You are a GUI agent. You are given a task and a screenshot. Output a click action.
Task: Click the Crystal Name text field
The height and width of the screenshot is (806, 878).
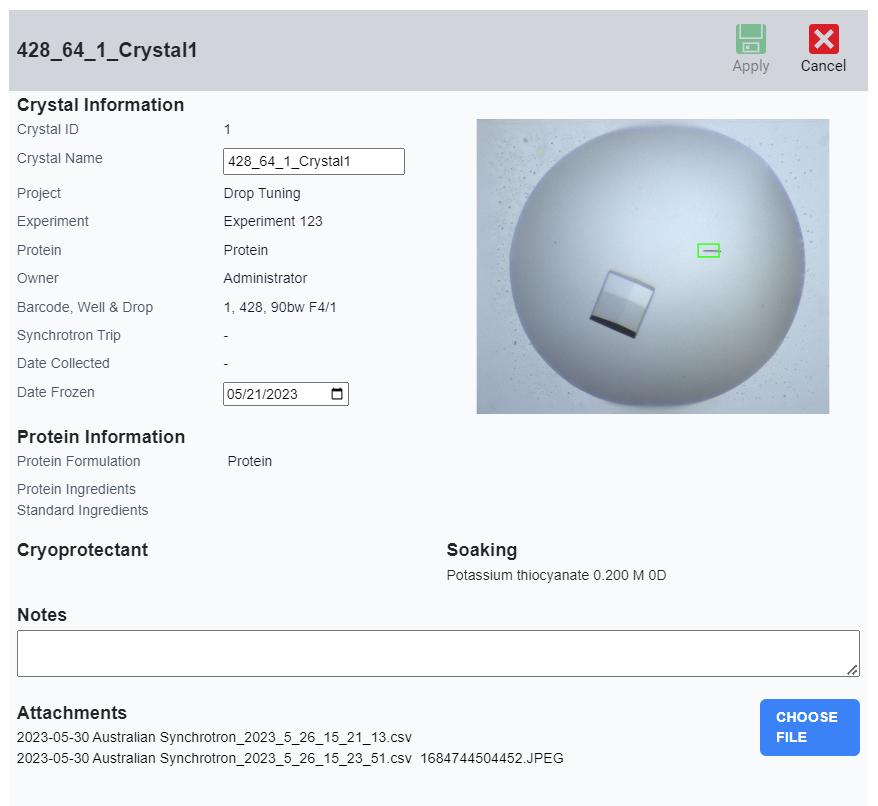point(313,161)
